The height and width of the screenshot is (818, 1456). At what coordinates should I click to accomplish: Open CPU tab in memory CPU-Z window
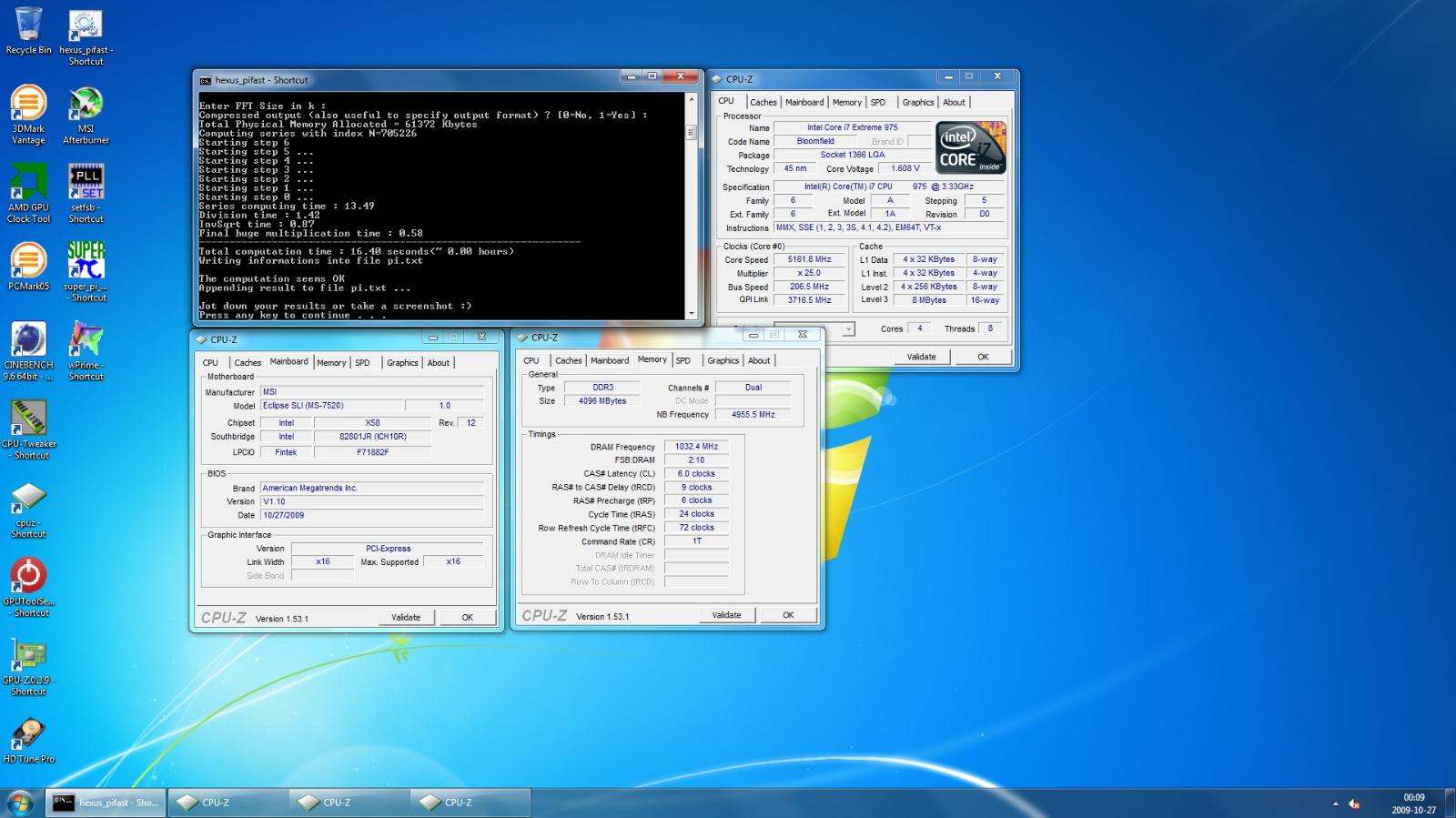point(531,360)
